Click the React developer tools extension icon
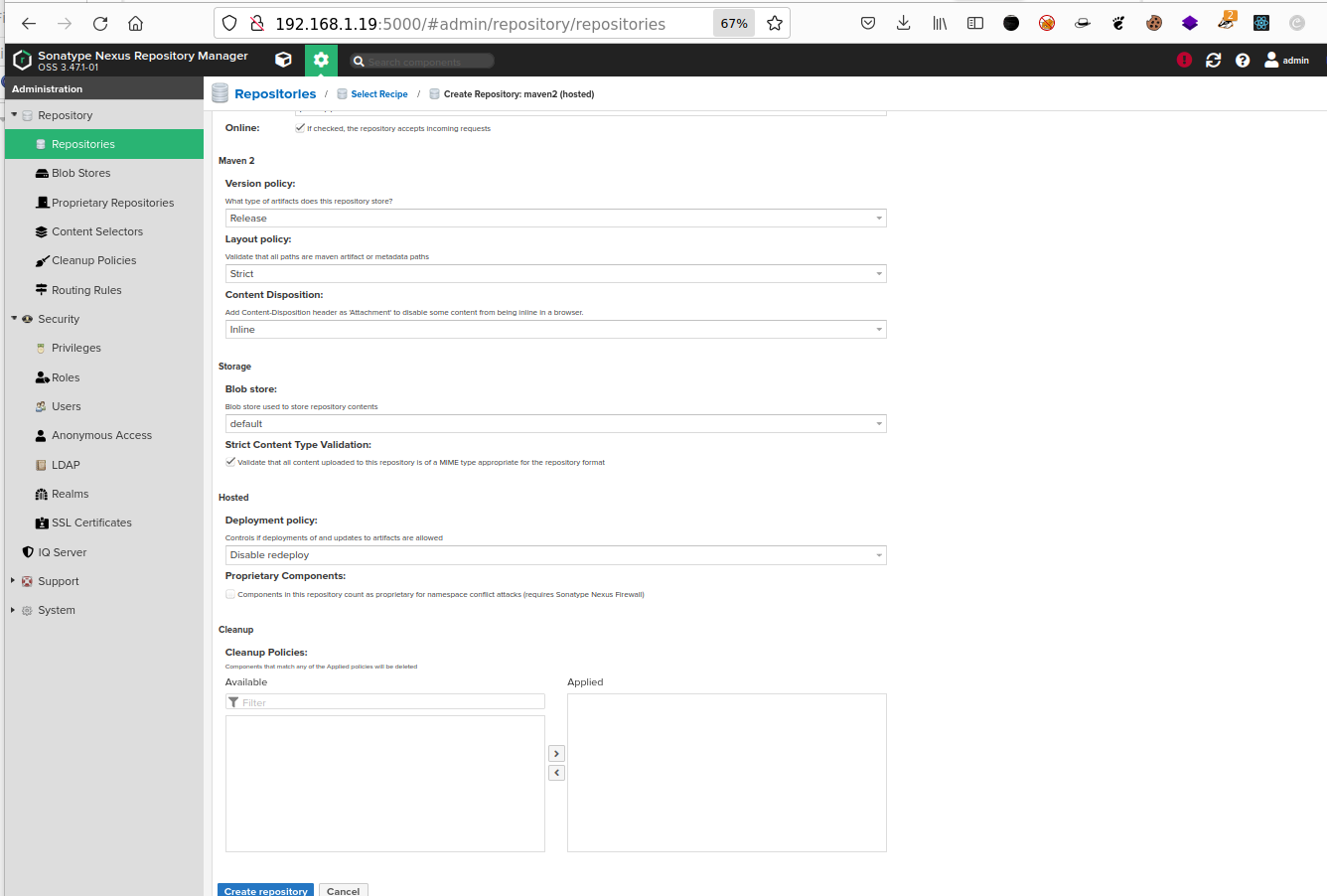The width and height of the screenshot is (1327, 896). click(1261, 23)
